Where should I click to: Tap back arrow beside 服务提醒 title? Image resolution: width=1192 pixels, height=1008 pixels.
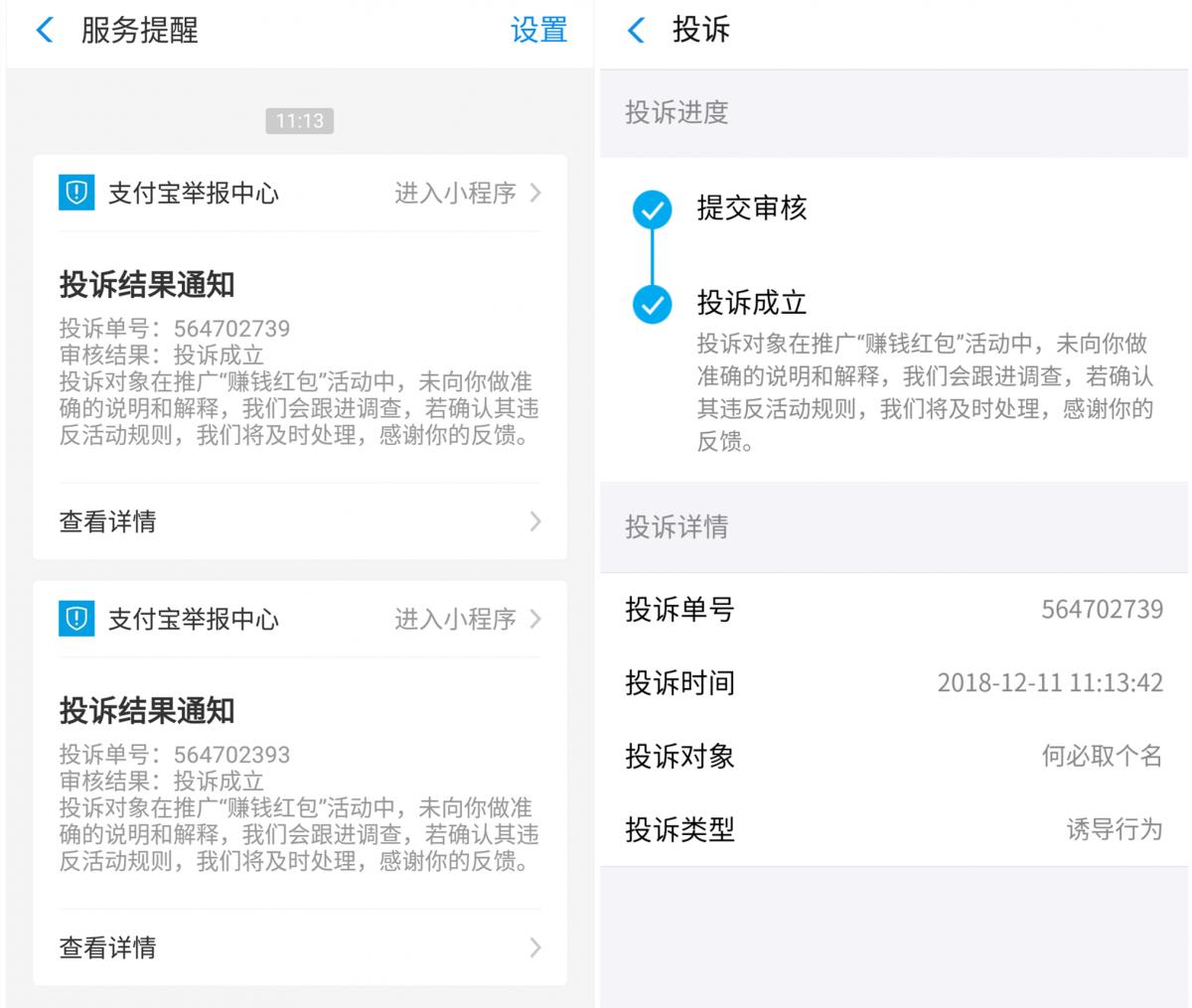(44, 30)
